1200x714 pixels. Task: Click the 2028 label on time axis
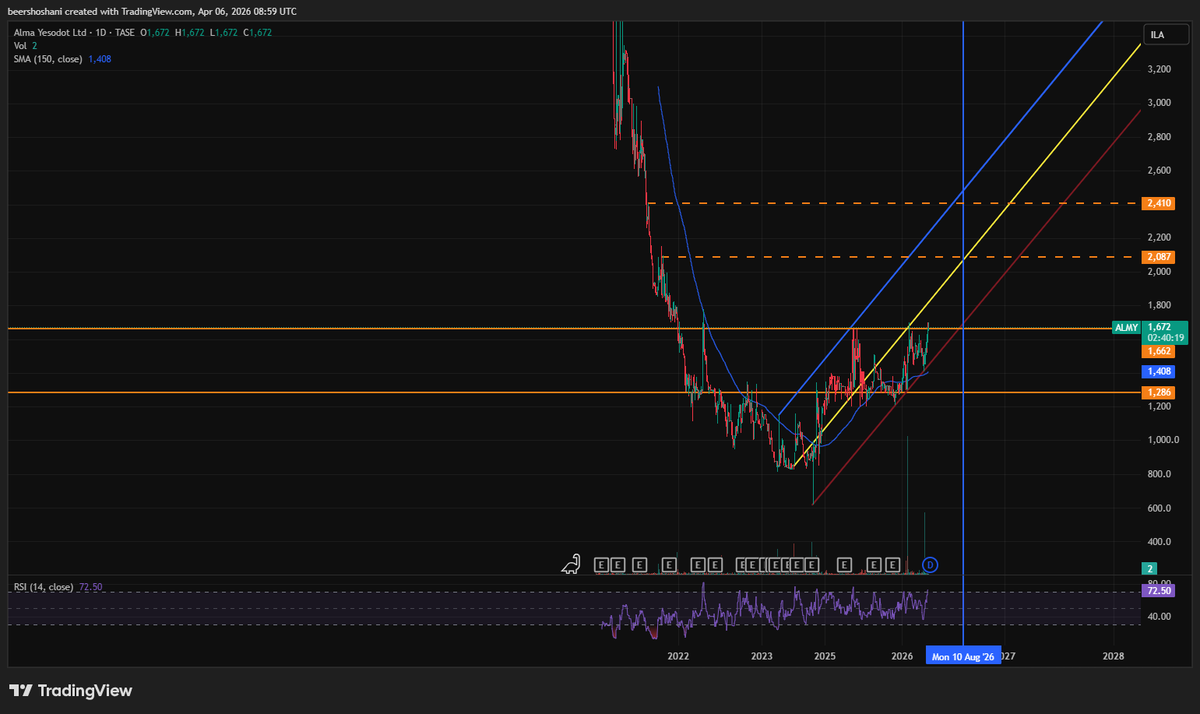[x=1113, y=657]
